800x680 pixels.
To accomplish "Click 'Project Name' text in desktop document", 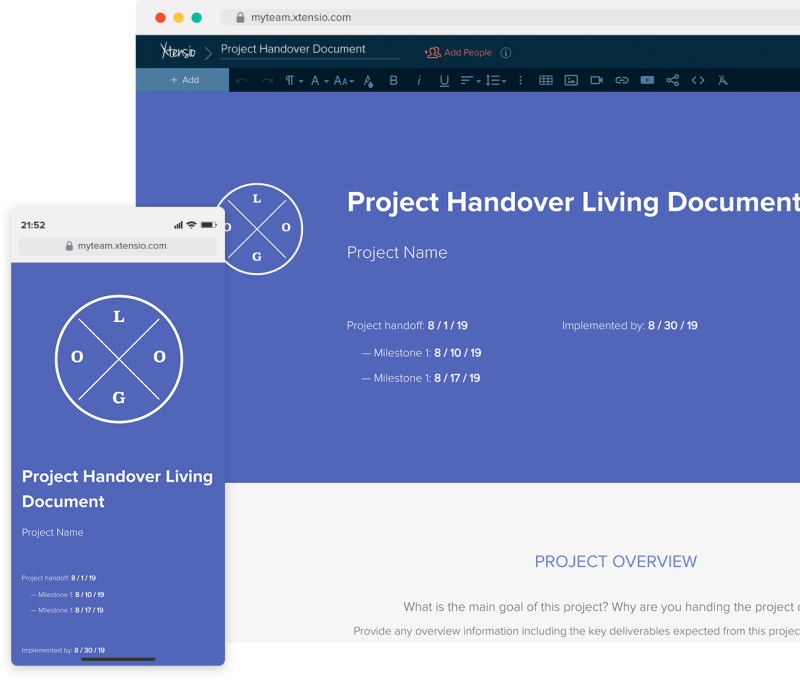I will 397,253.
